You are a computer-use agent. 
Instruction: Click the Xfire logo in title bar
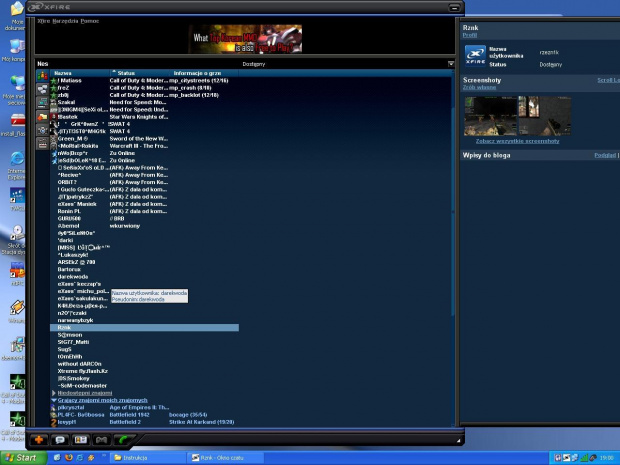pos(50,7)
